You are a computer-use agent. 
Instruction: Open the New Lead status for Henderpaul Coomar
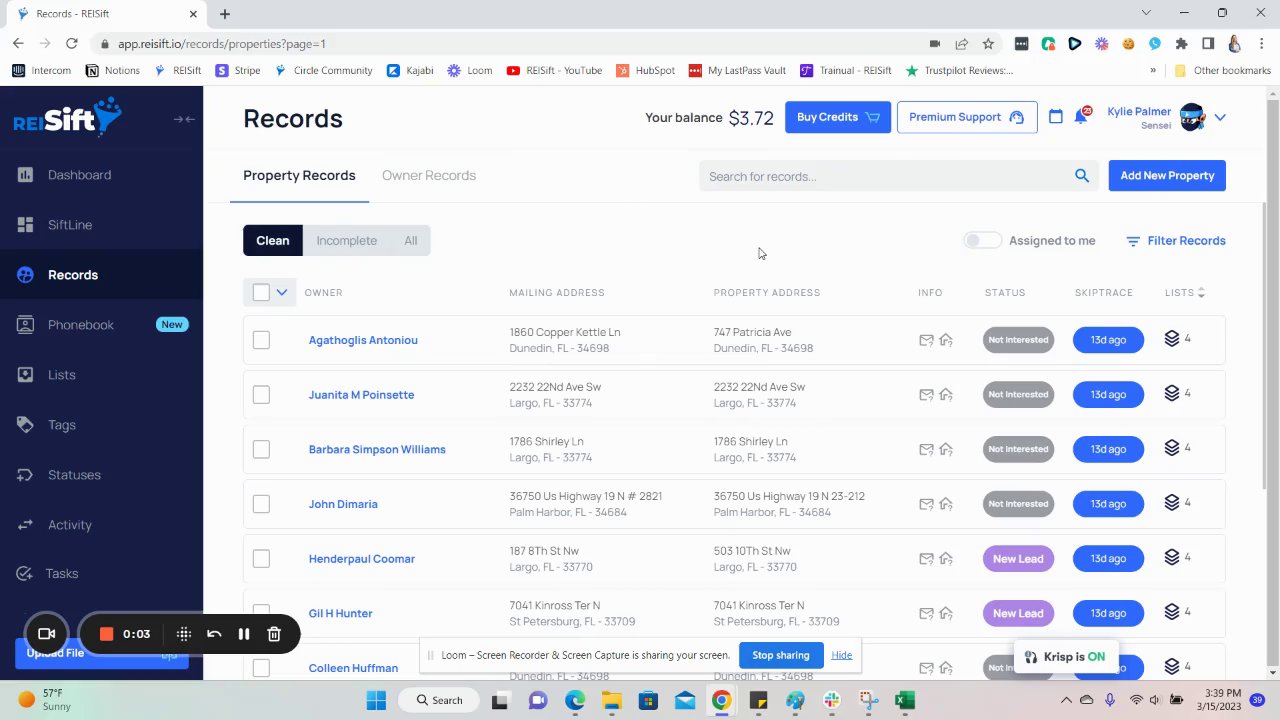tap(1018, 559)
